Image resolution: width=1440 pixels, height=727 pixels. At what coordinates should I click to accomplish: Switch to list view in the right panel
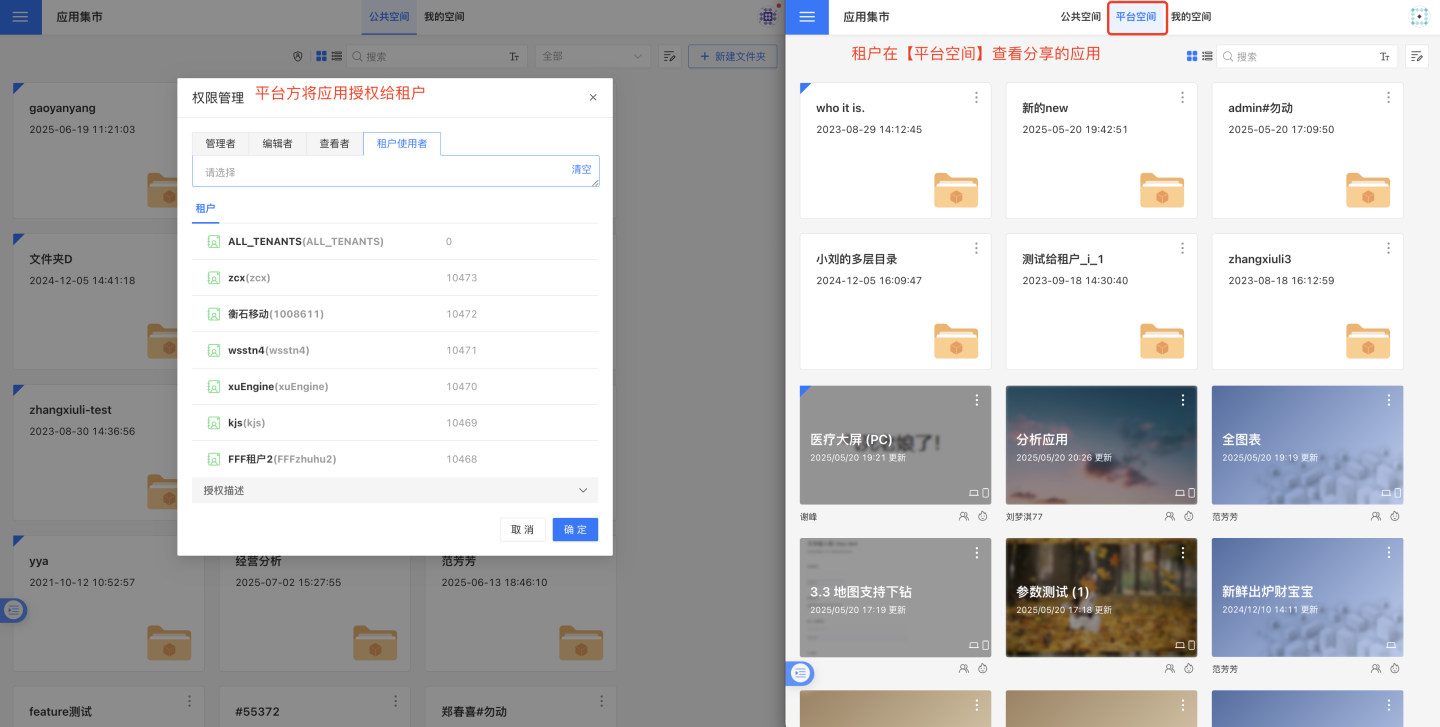pyautogui.click(x=1207, y=57)
